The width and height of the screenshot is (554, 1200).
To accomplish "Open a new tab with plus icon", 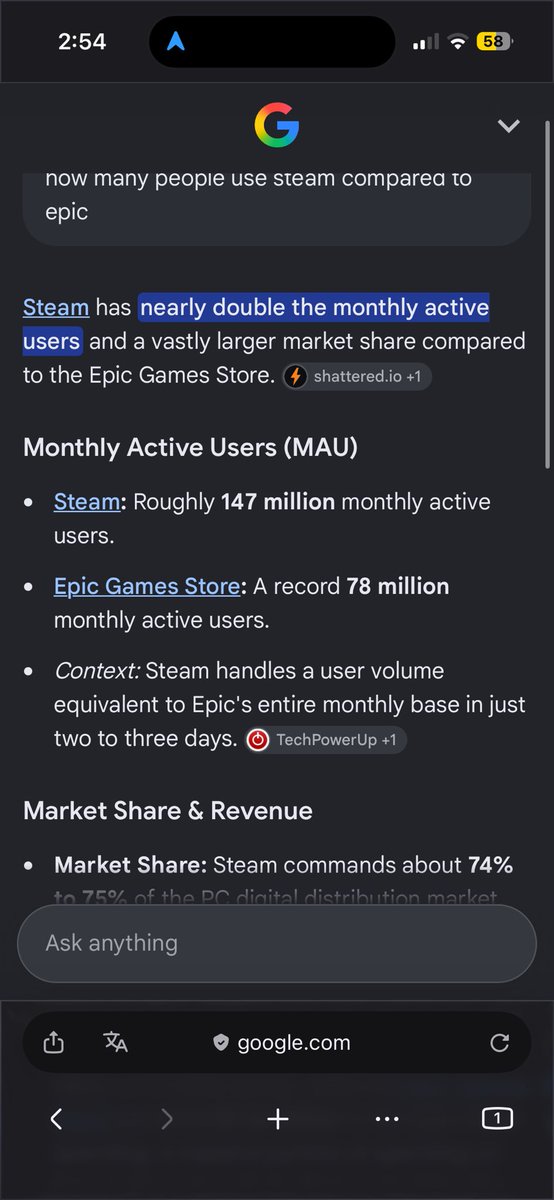I will (278, 1119).
